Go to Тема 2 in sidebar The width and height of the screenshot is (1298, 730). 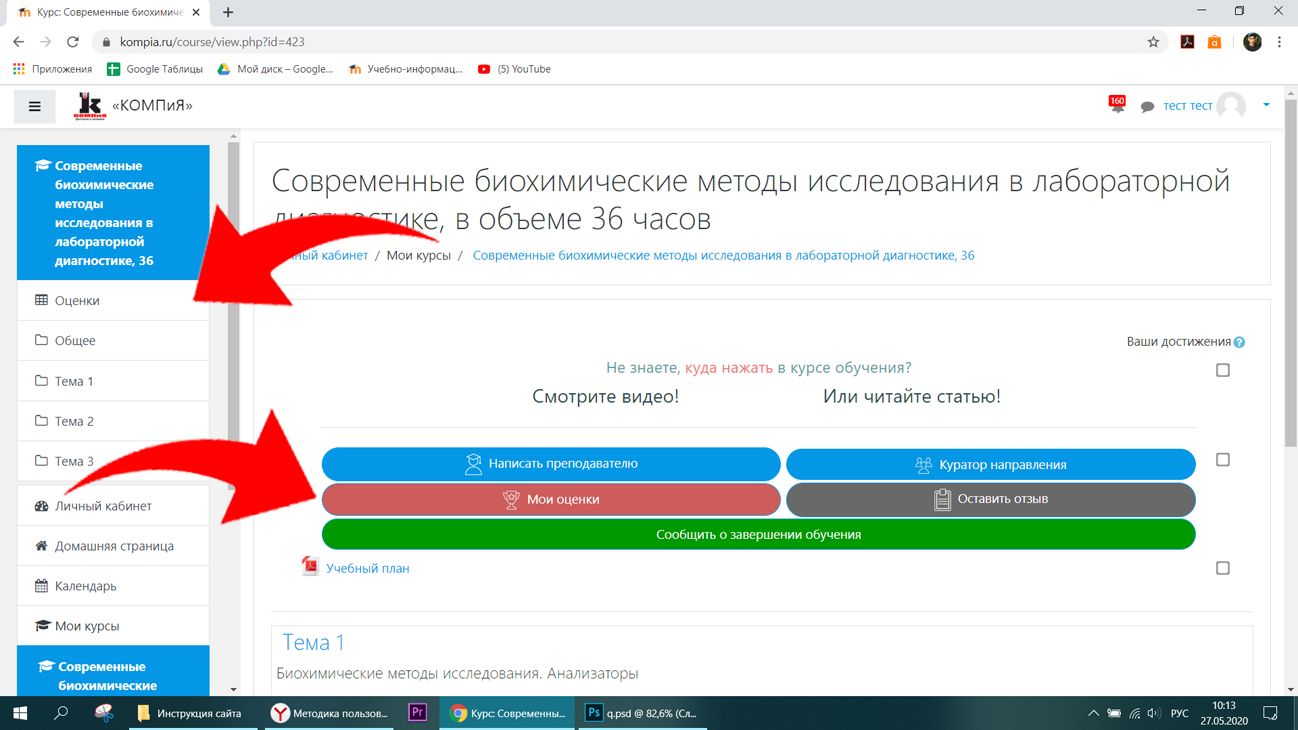tap(113, 421)
